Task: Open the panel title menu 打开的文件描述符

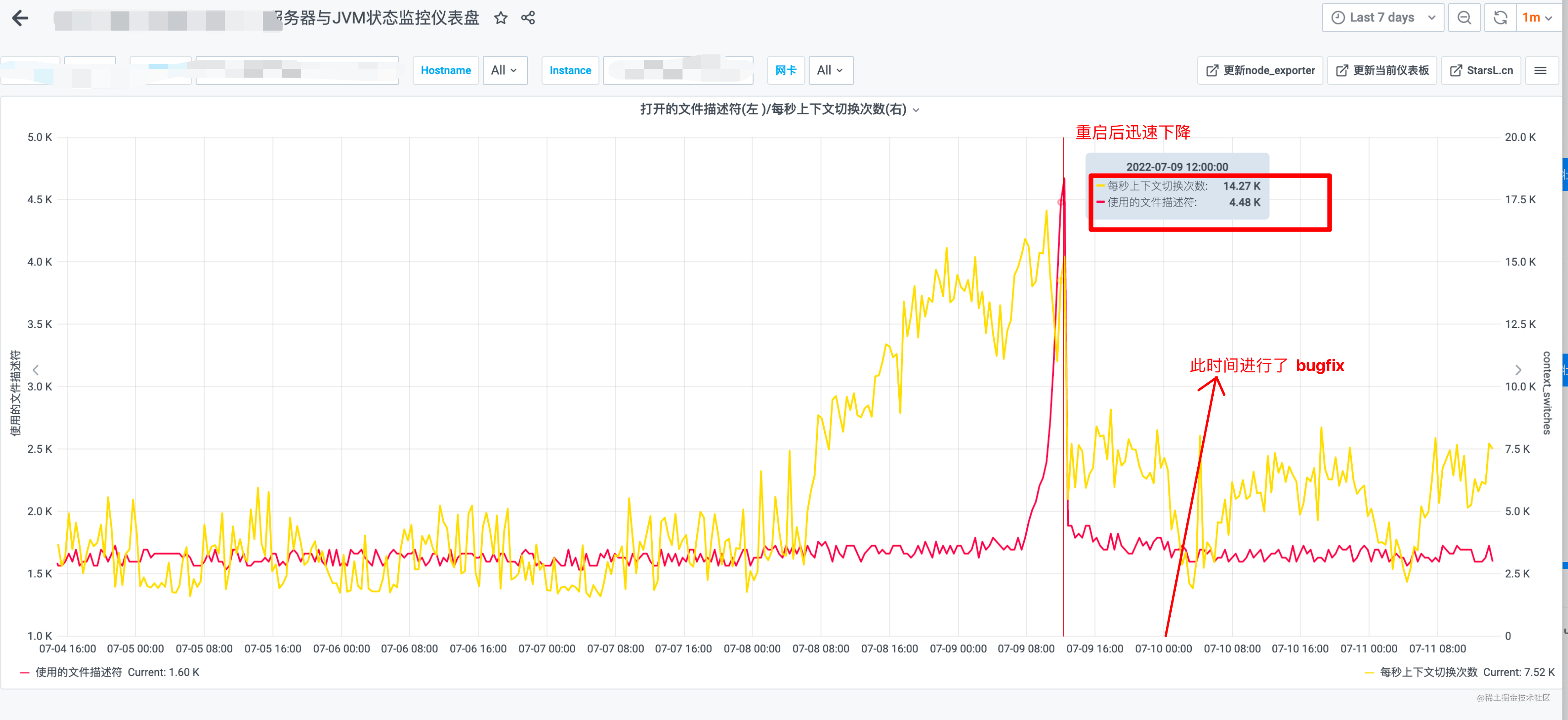Action: click(779, 110)
